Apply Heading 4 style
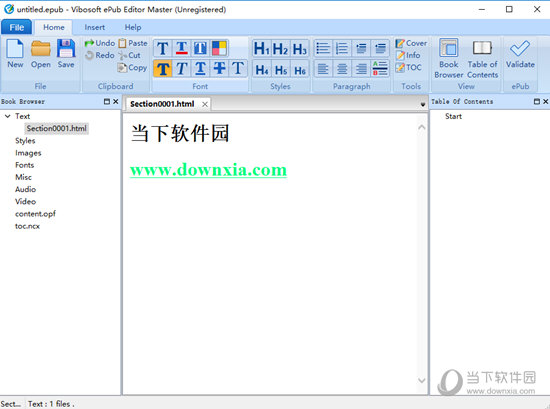Image resolution: width=550 pixels, height=409 pixels. [x=262, y=69]
